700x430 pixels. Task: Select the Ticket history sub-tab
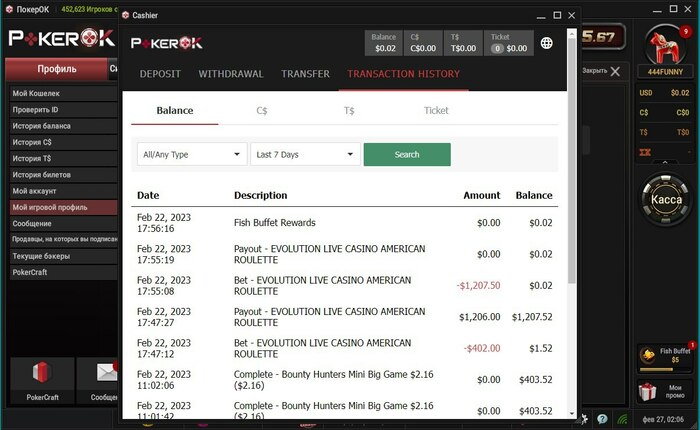coord(436,111)
